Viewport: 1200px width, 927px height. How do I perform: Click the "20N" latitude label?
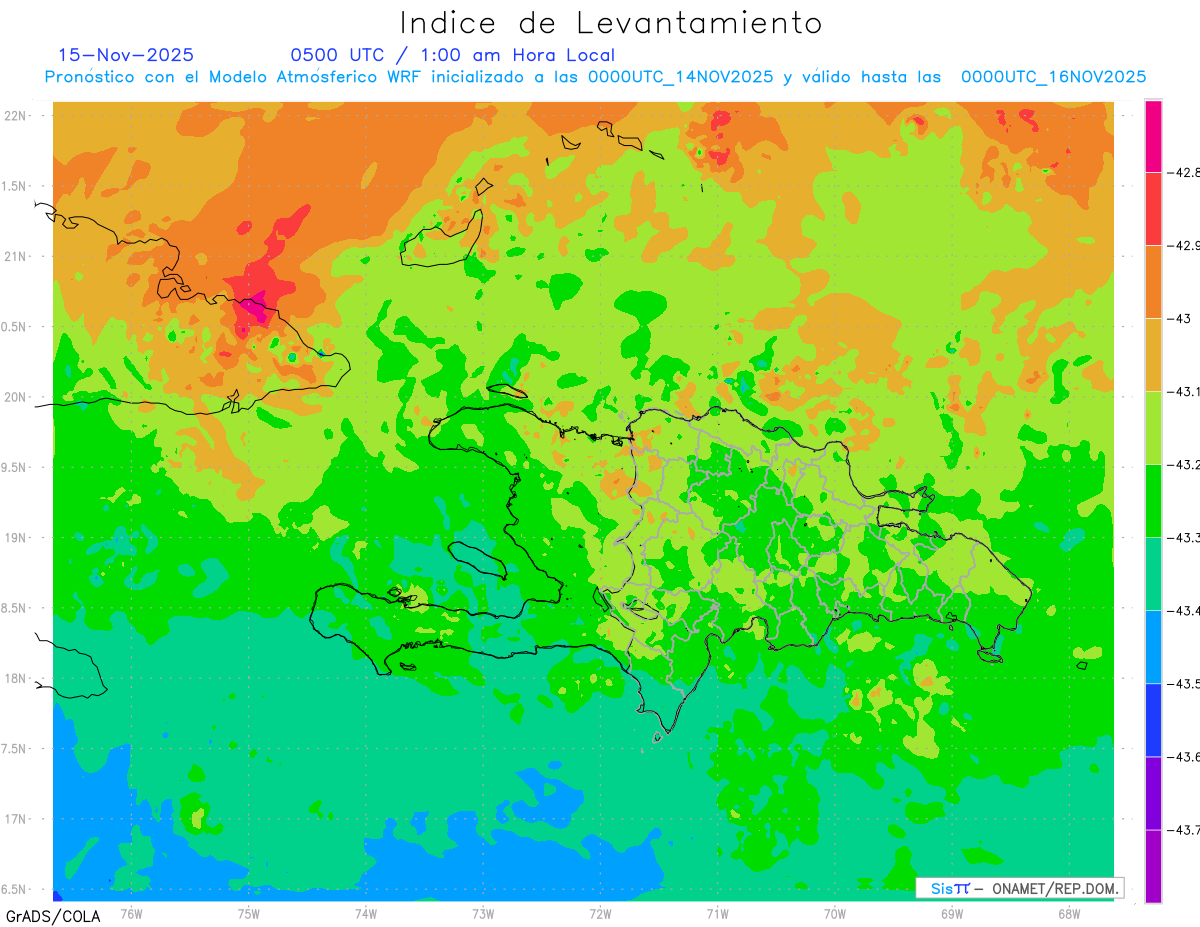[x=16, y=397]
